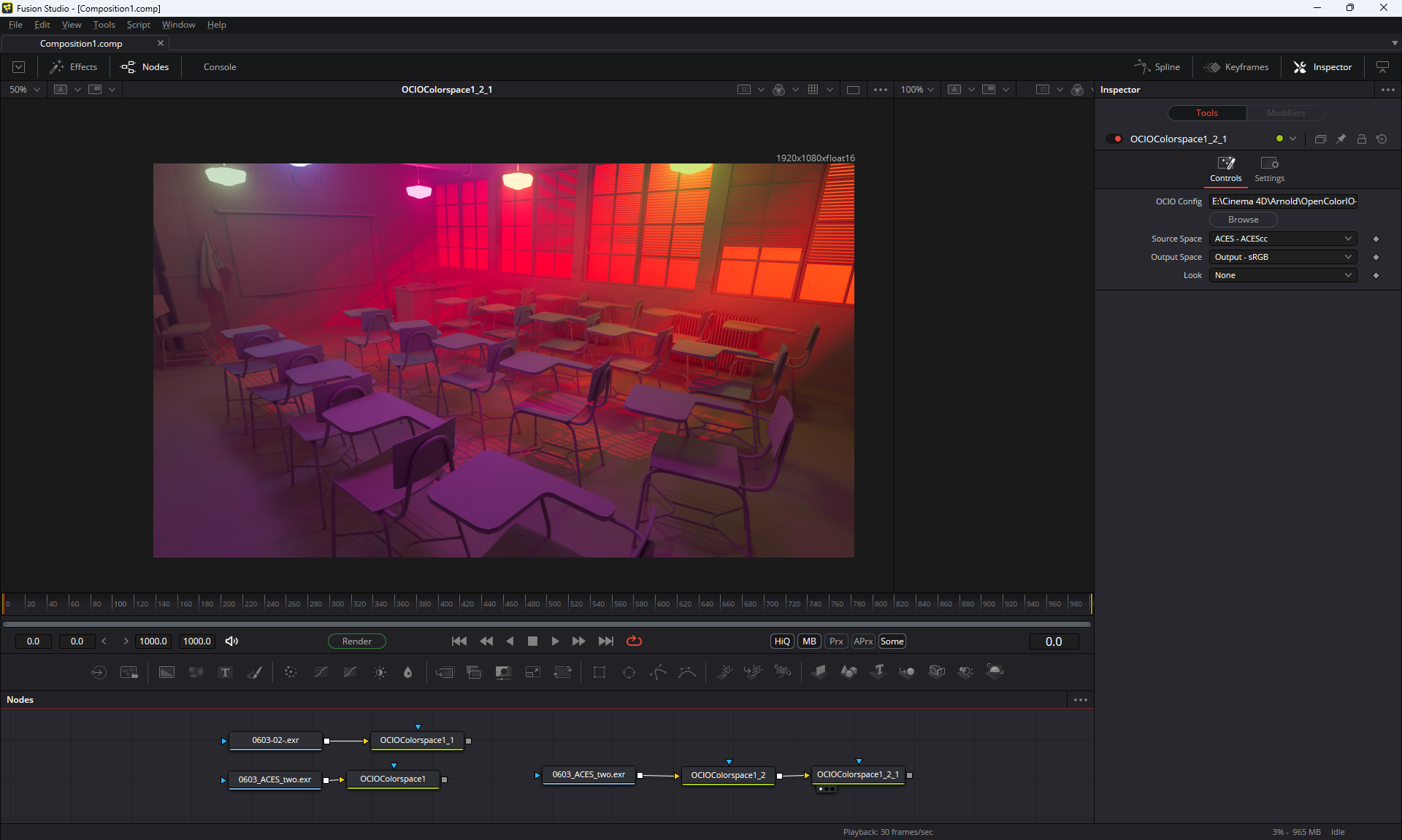Add a Text 3D tool node
The width and height of the screenshot is (1402, 840).
tap(878, 671)
